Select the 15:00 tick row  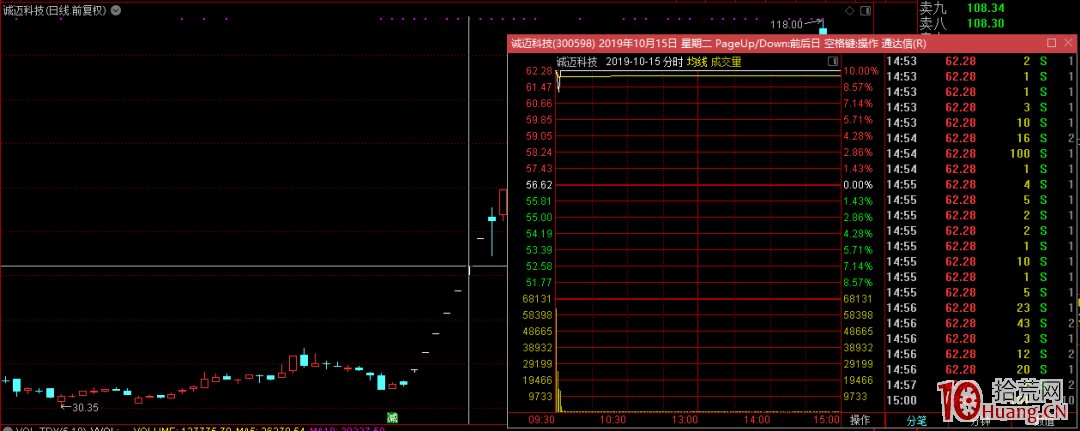coord(981,400)
